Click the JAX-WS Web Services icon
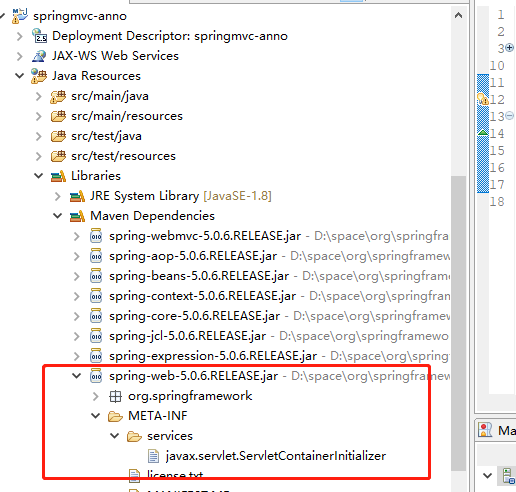The width and height of the screenshot is (516, 492). 39,56
